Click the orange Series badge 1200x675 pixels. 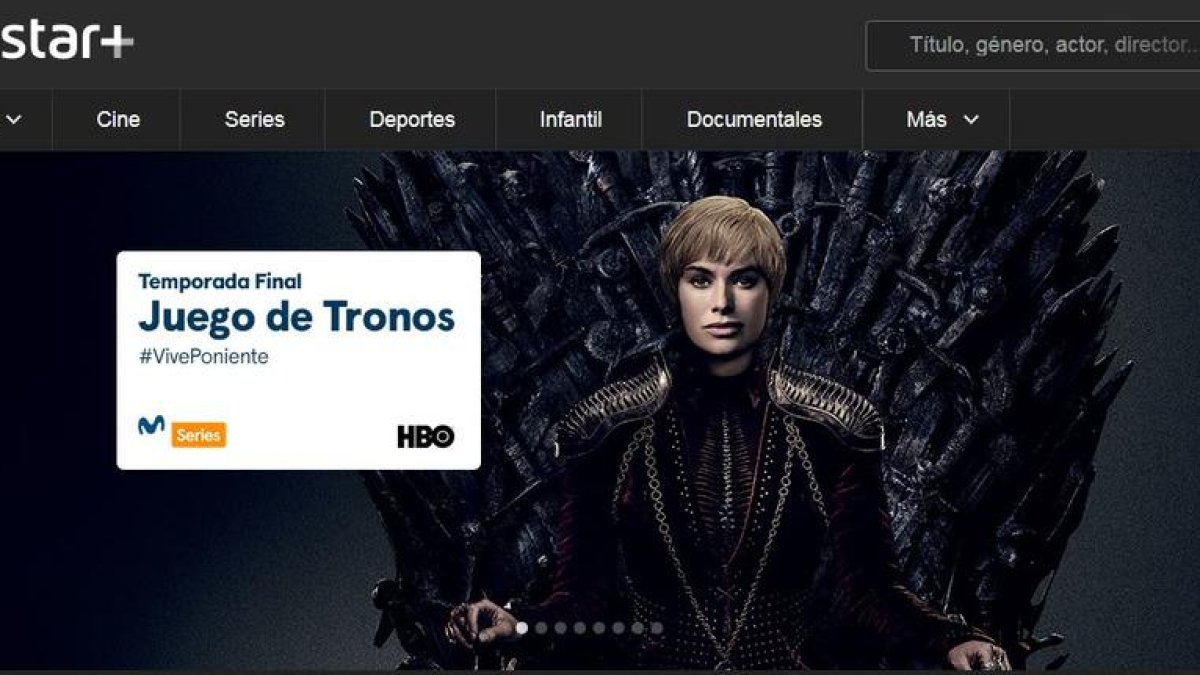tap(198, 435)
